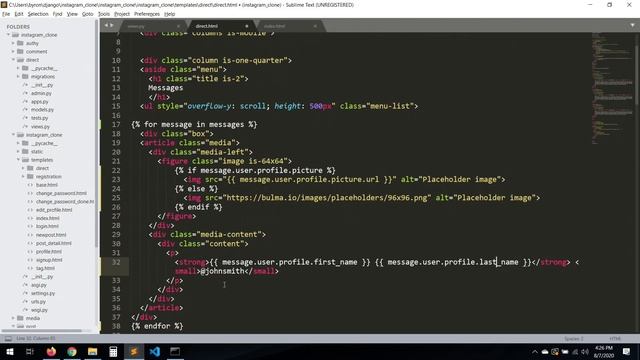Viewport: 640px width, 360px height.
Task: Open wsgi.py file
Action: (39, 310)
